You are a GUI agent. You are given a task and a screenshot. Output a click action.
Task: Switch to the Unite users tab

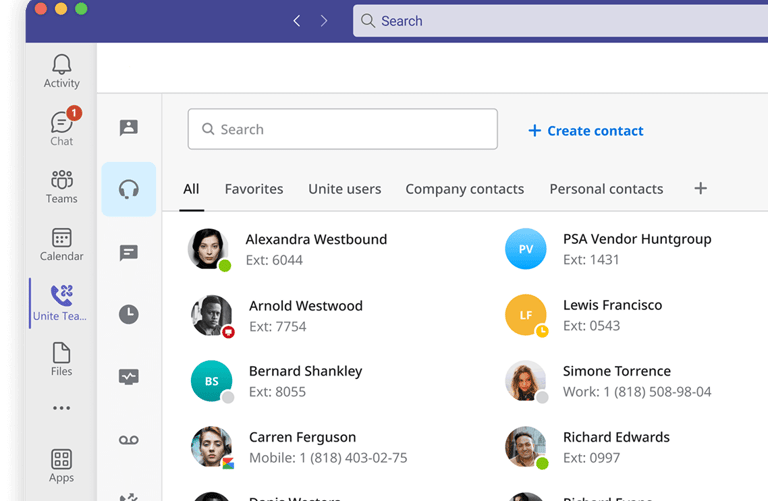344,189
